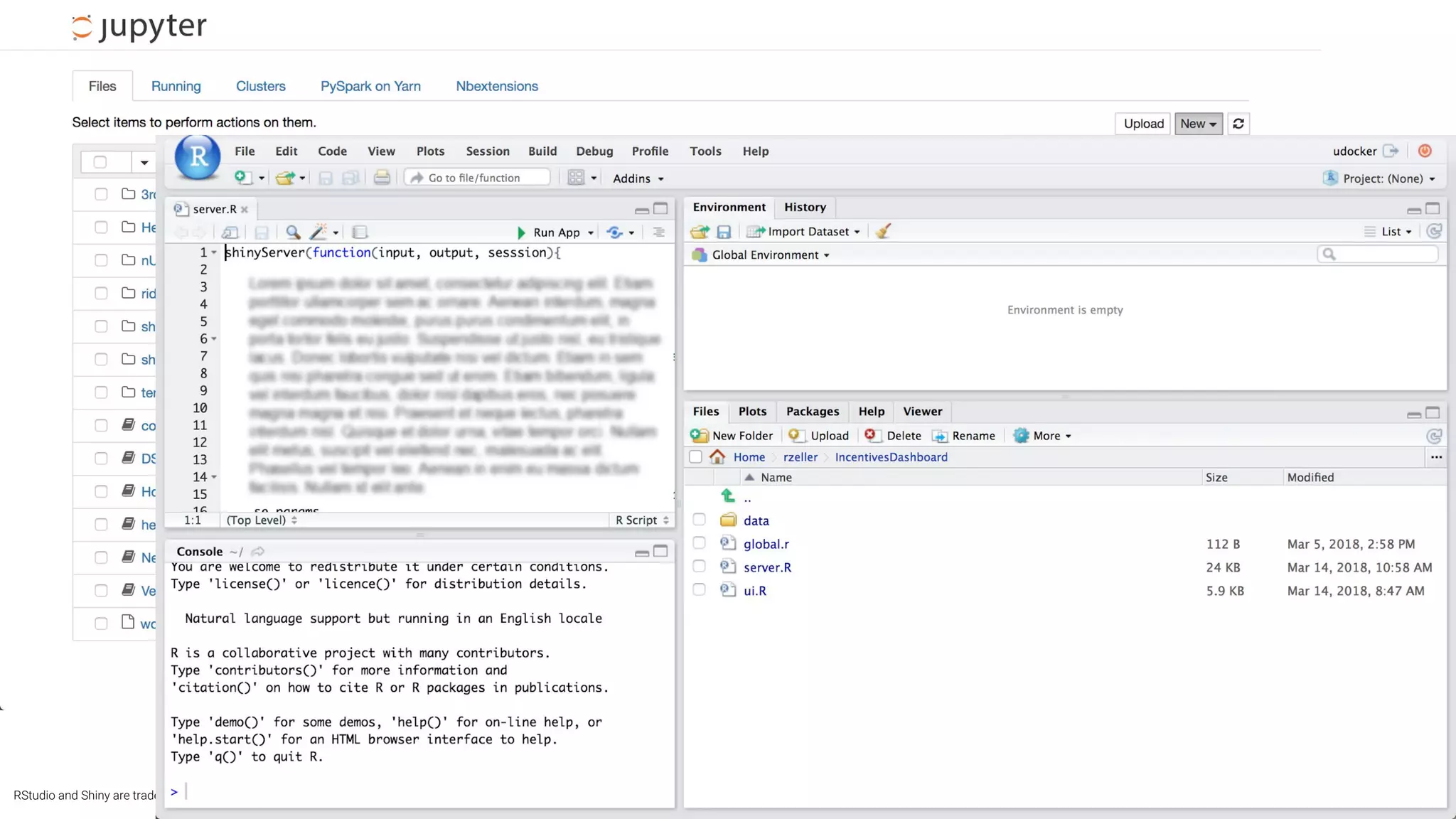The height and width of the screenshot is (819, 1456).
Task: Click the Run App button
Action: click(x=548, y=232)
